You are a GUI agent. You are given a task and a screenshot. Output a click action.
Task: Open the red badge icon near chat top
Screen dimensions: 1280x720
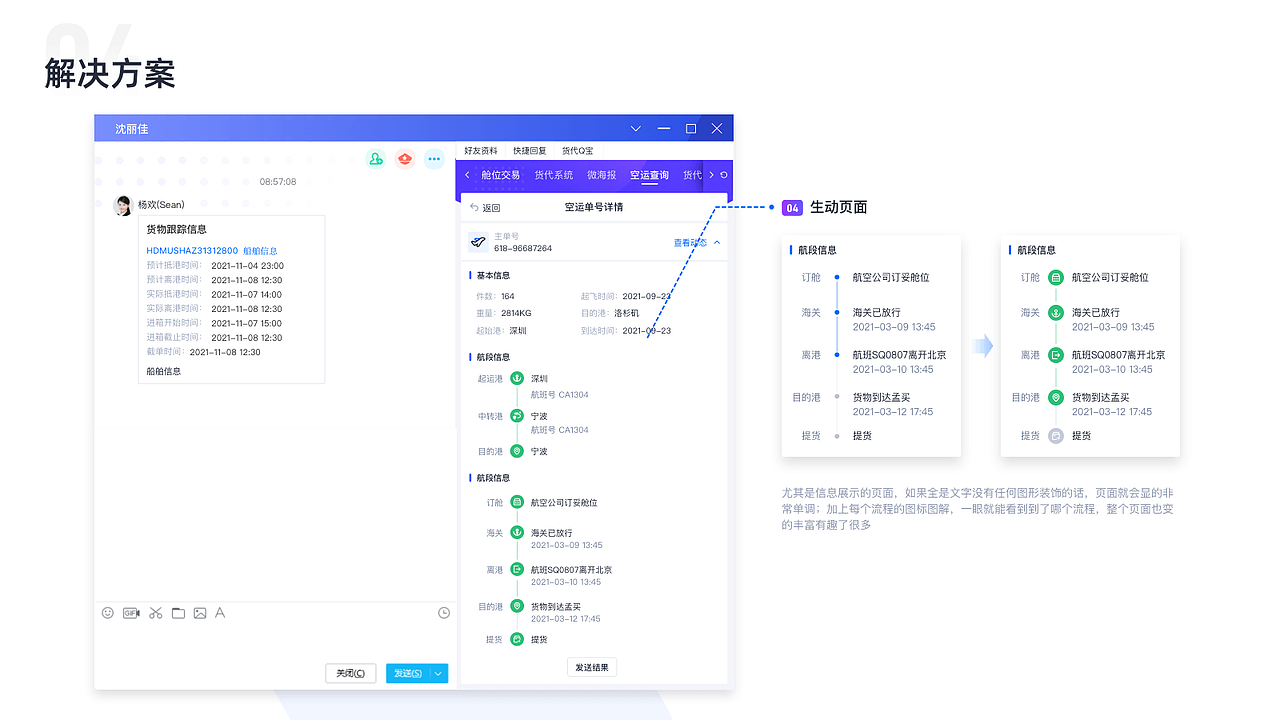coord(404,158)
